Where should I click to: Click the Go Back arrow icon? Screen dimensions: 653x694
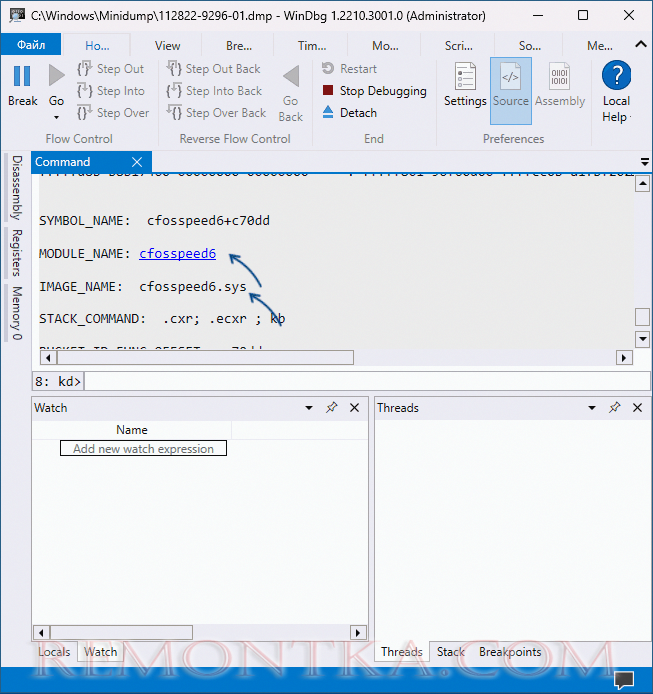pos(291,76)
